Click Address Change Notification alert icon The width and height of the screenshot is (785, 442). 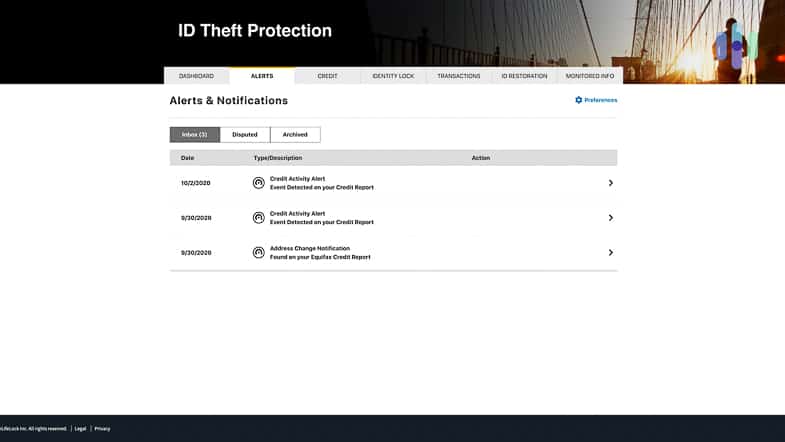(x=259, y=253)
